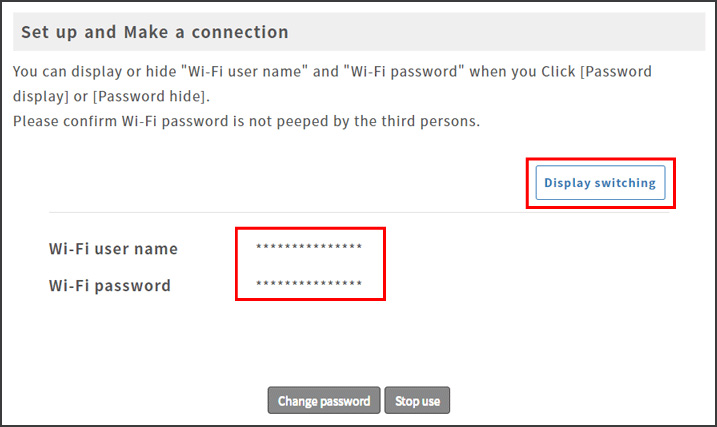The height and width of the screenshot is (427, 717).
Task: Click the Display switching button
Action: (x=600, y=183)
